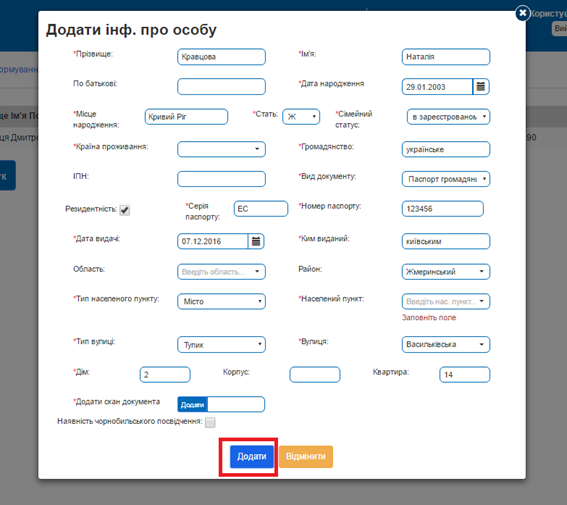Click the Корпус input box
567x505 pixels.
315,375
